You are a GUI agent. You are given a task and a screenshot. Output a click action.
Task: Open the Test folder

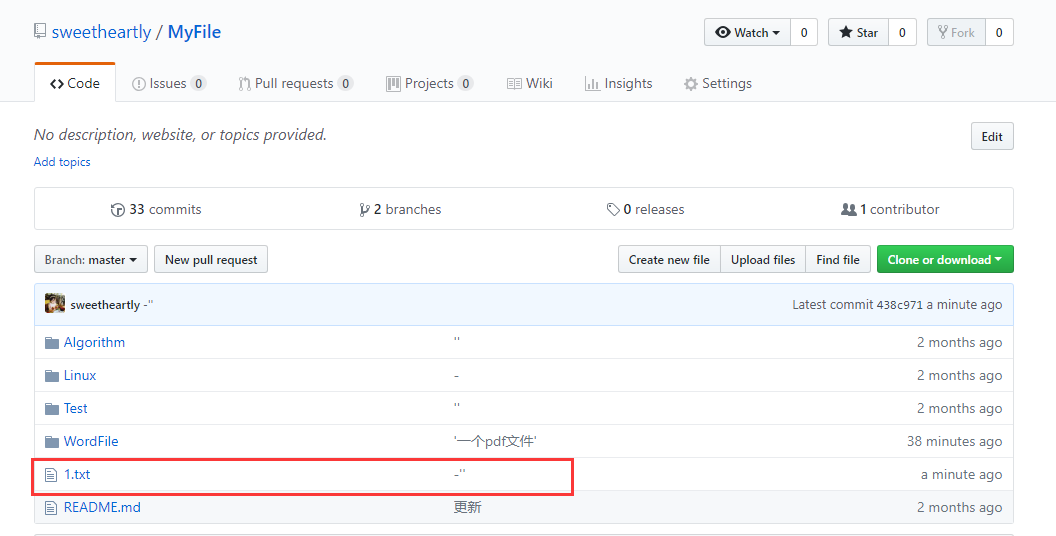tap(75, 408)
